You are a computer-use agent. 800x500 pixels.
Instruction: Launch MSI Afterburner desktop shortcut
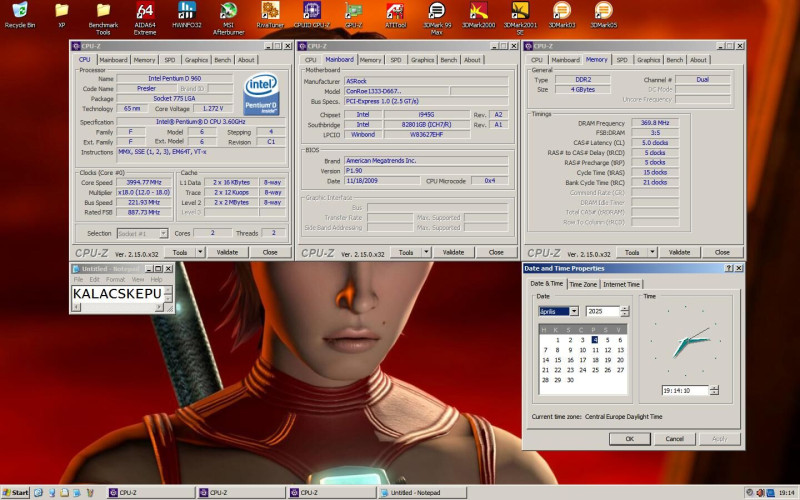(x=229, y=18)
